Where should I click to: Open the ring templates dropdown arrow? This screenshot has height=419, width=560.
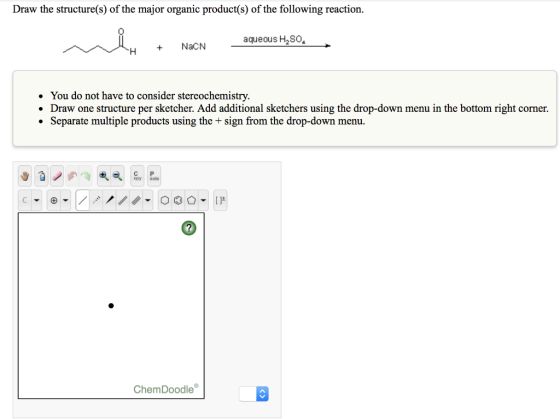pos(203,200)
